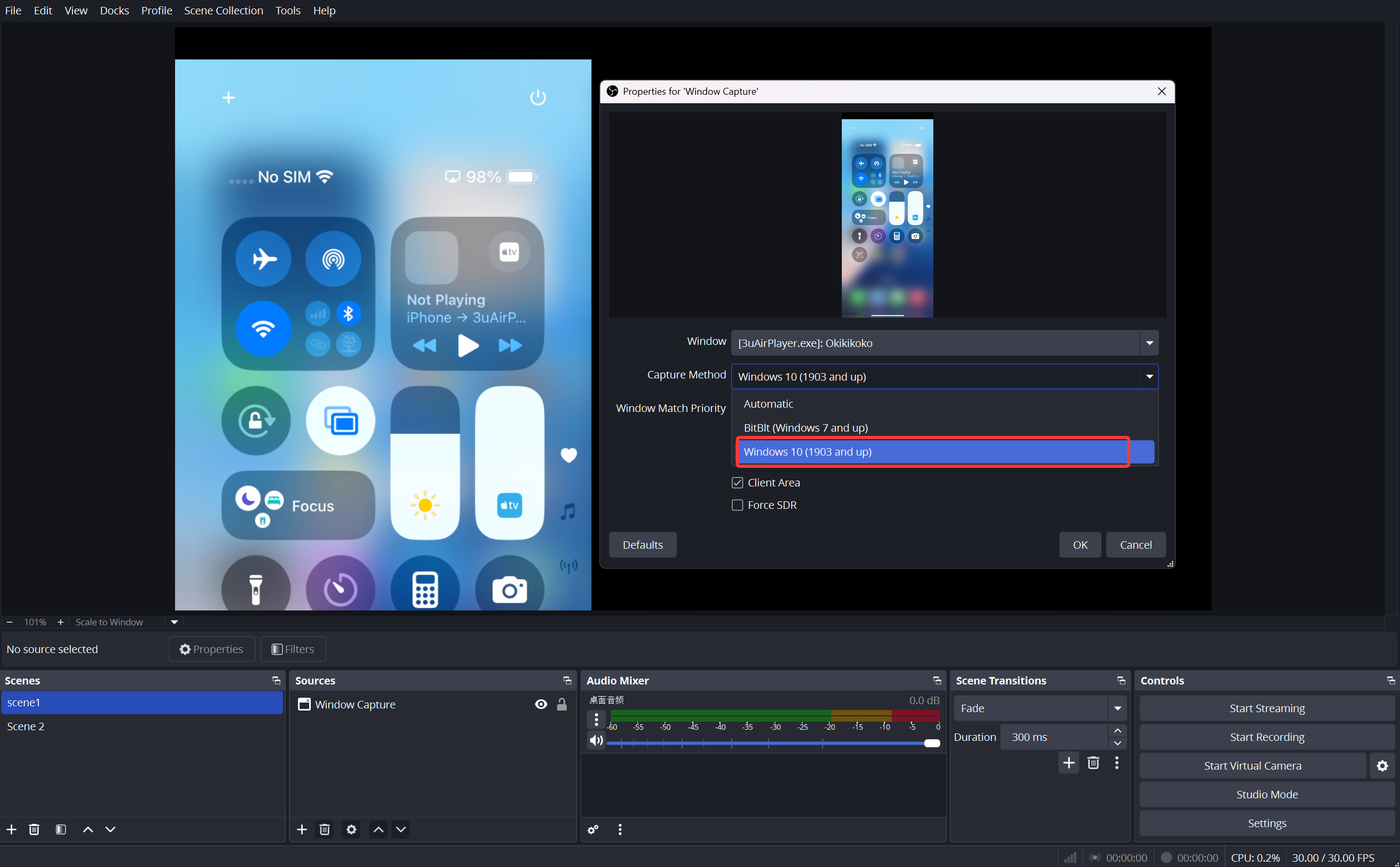Open the Fade transition dropdown
The width and height of the screenshot is (1400, 867).
(x=1117, y=707)
